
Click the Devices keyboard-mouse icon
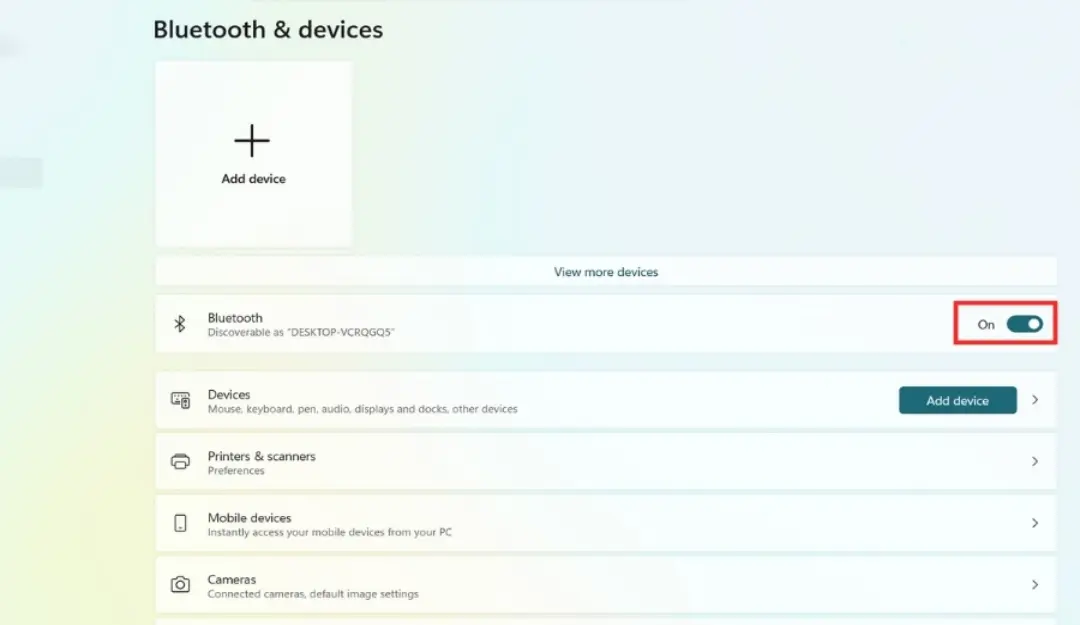click(x=180, y=400)
